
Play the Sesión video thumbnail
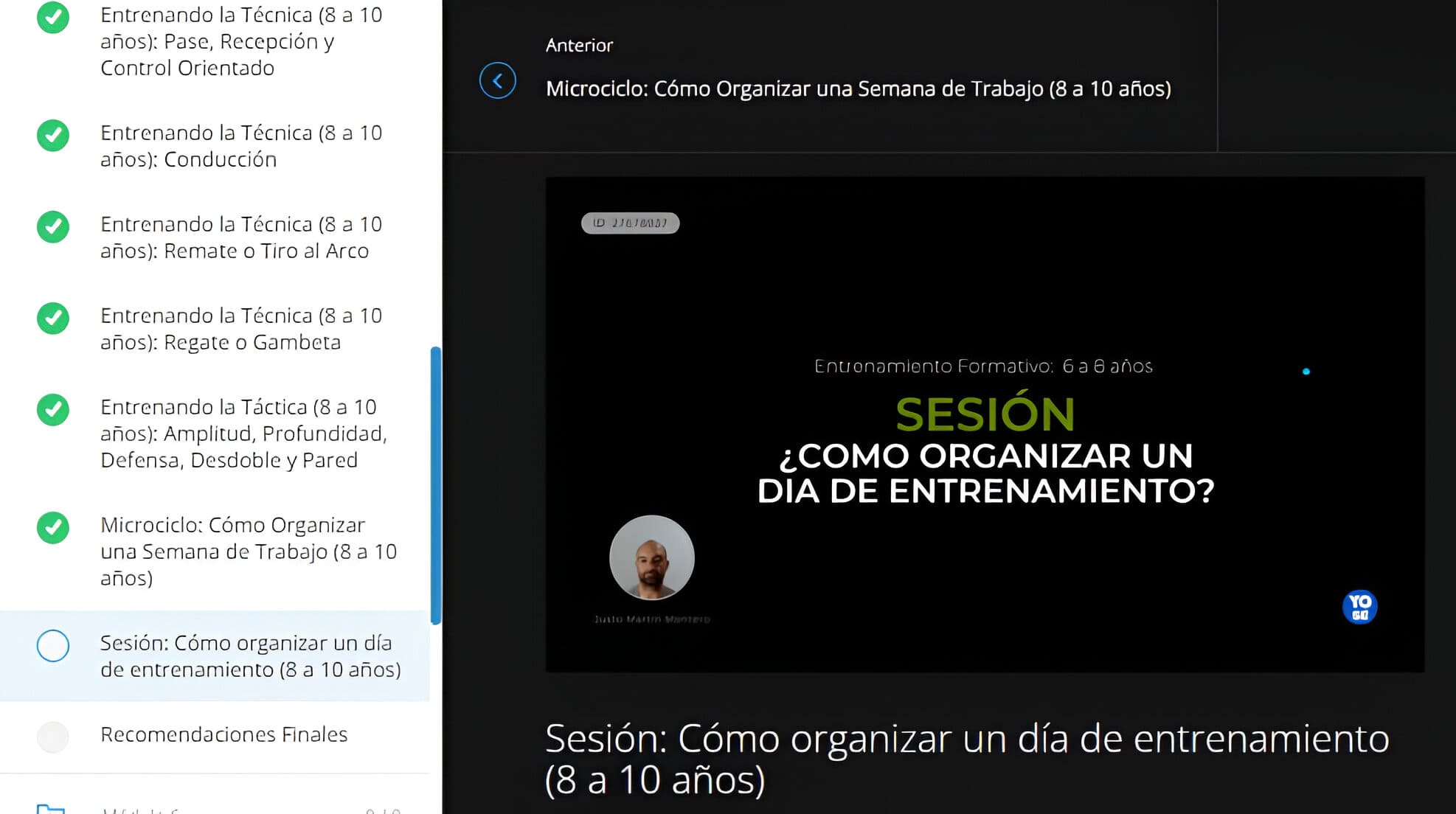[984, 424]
